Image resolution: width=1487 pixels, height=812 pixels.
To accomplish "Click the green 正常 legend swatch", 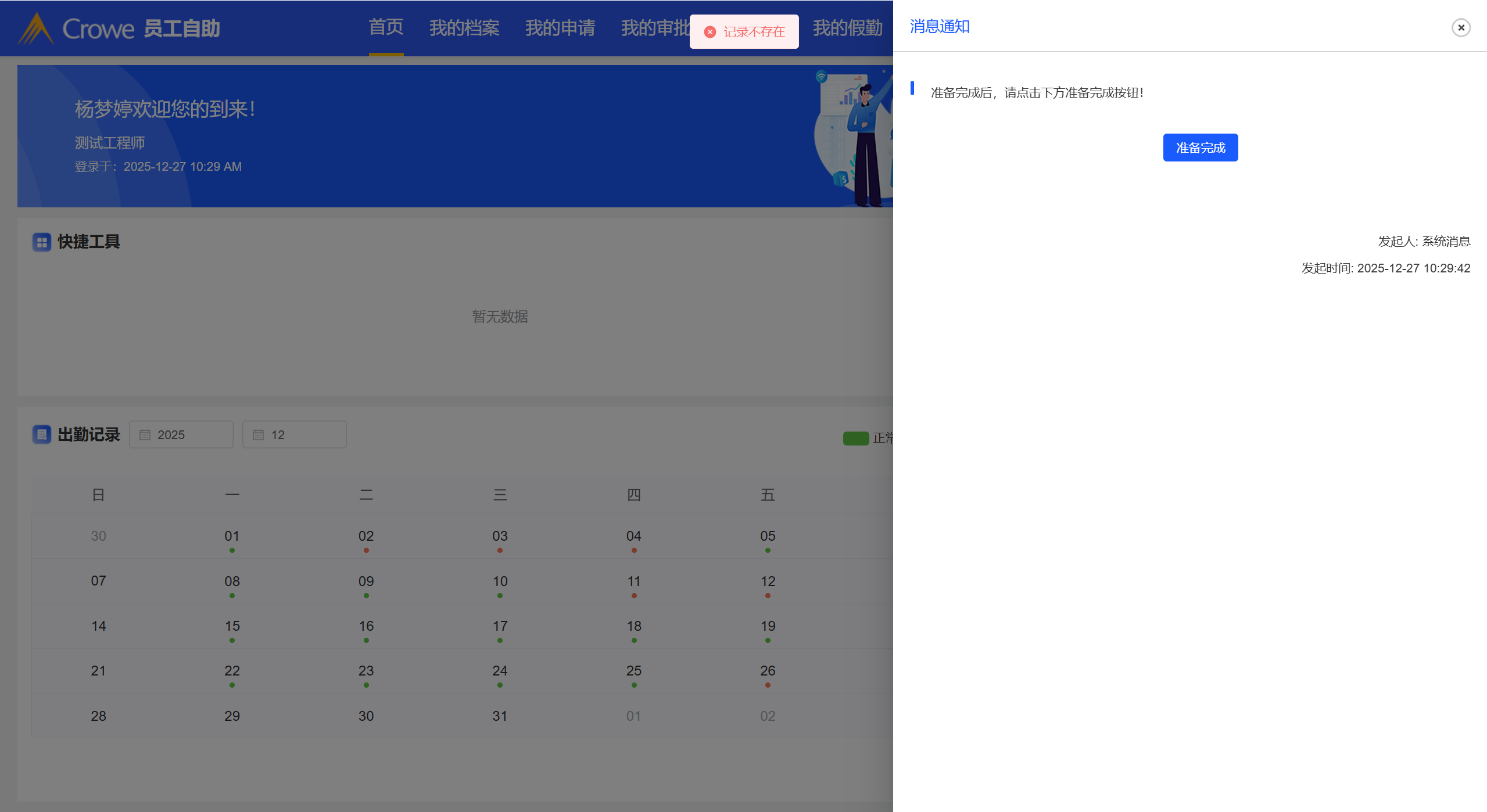I will 855,438.
